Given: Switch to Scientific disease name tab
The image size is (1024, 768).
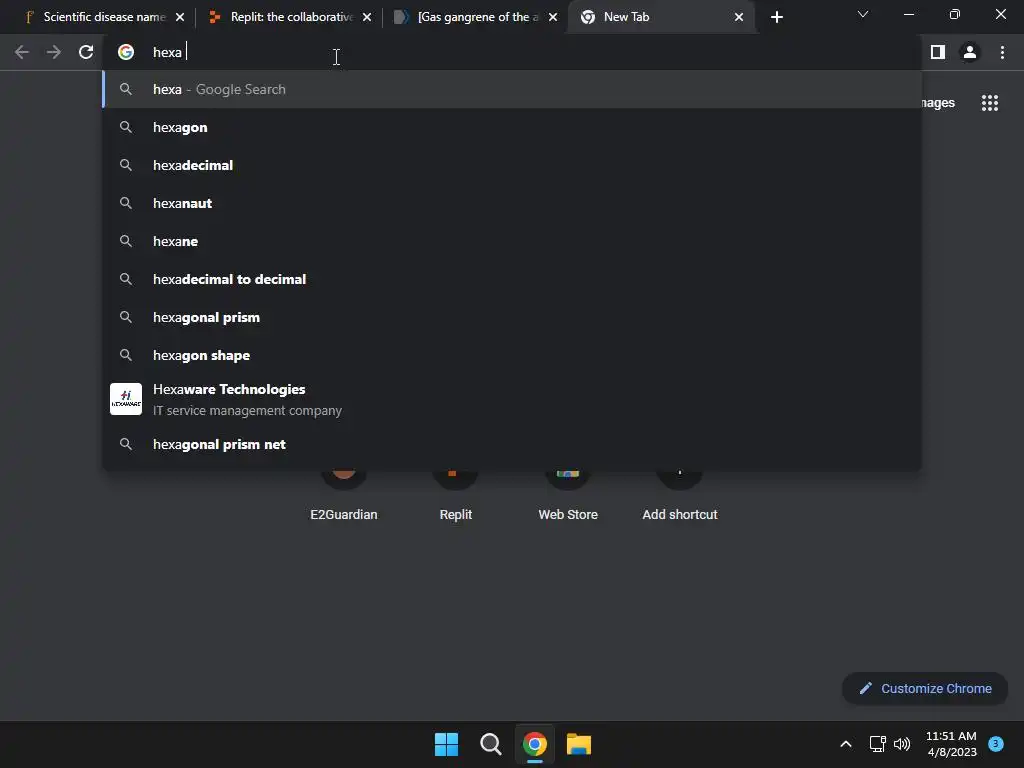Looking at the screenshot, I should (x=103, y=17).
